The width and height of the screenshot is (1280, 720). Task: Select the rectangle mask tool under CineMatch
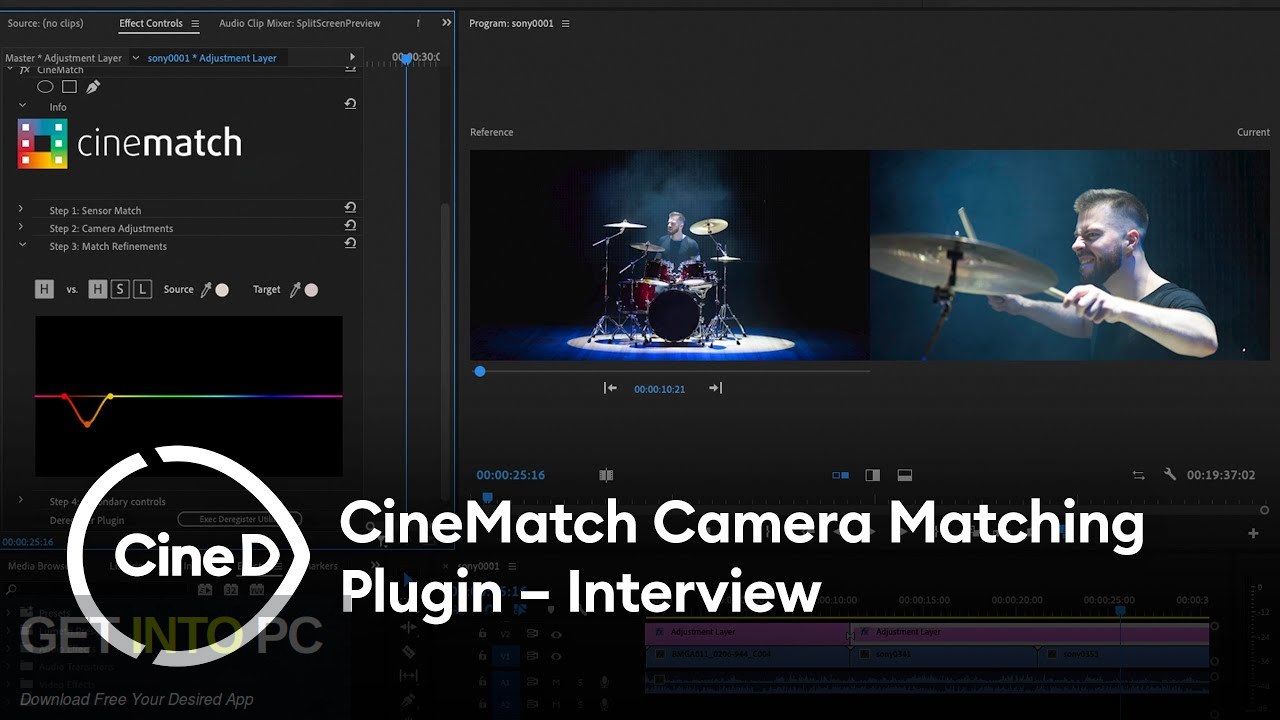(x=69, y=87)
